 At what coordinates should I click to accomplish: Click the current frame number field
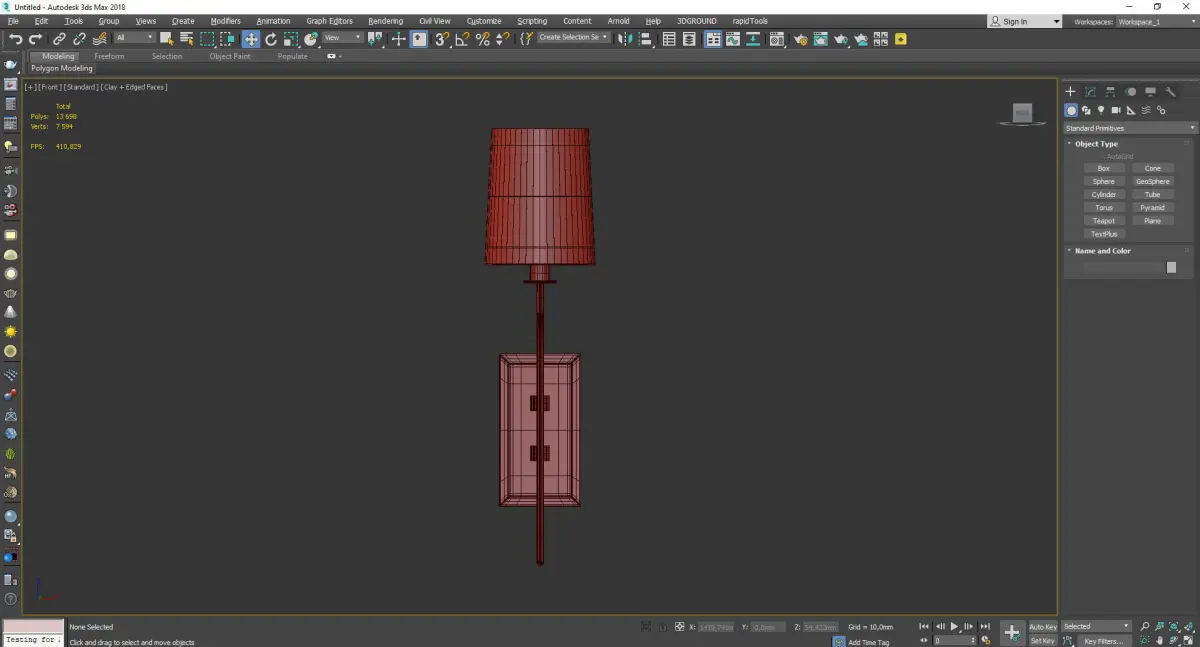tap(954, 641)
